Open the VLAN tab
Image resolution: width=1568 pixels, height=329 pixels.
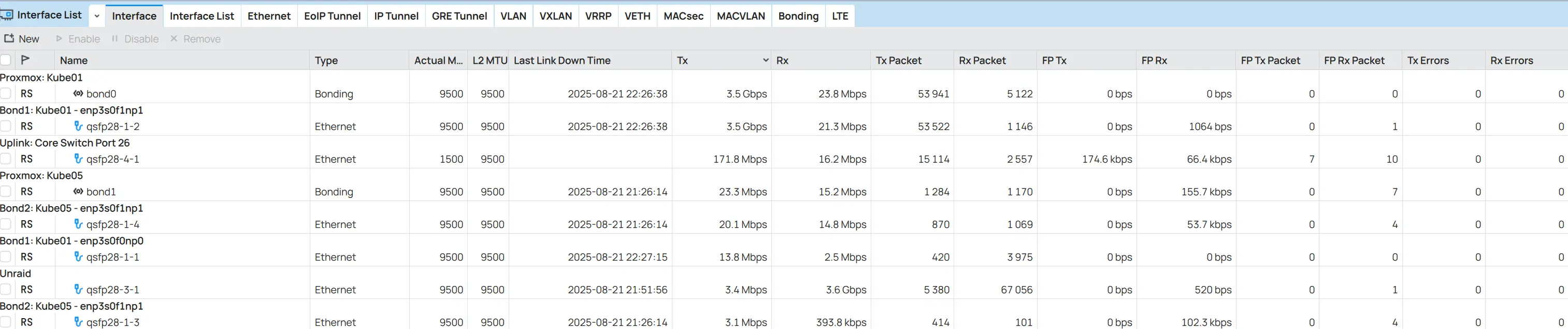tap(513, 16)
